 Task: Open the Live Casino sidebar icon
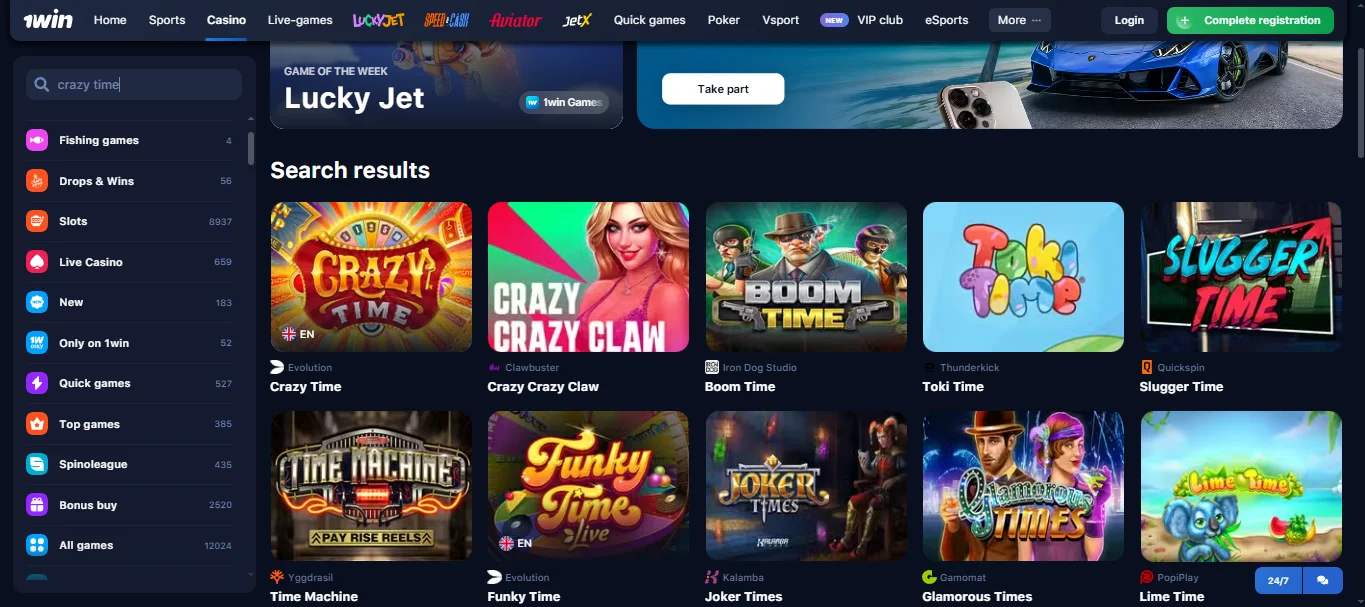pos(37,262)
